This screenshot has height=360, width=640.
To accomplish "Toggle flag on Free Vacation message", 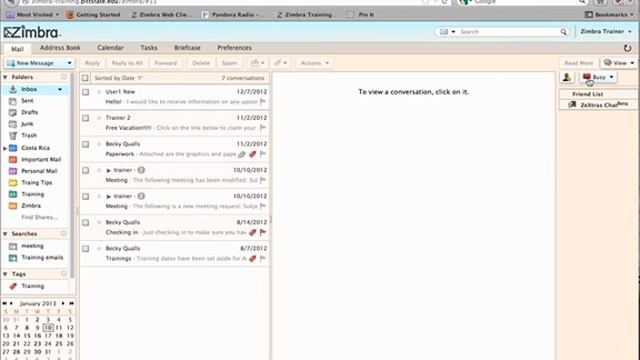I will point(263,128).
